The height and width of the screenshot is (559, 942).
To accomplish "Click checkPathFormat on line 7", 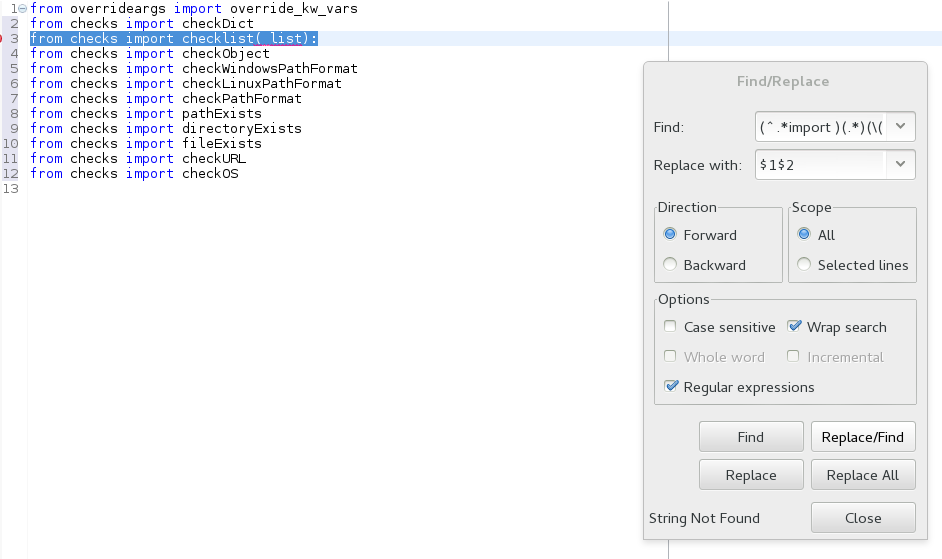I will pos(242,99).
